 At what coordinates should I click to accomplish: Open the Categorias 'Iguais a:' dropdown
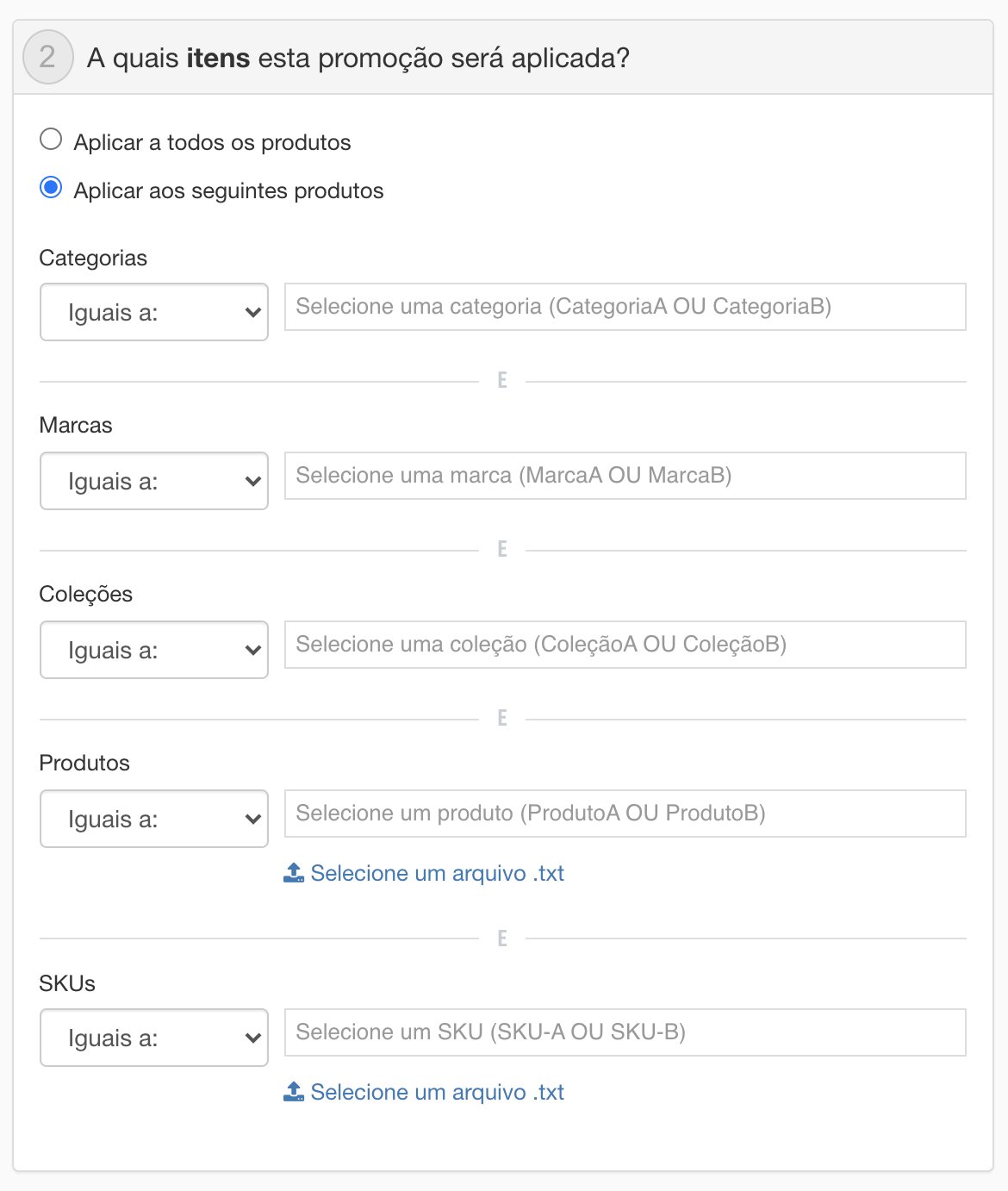154,312
